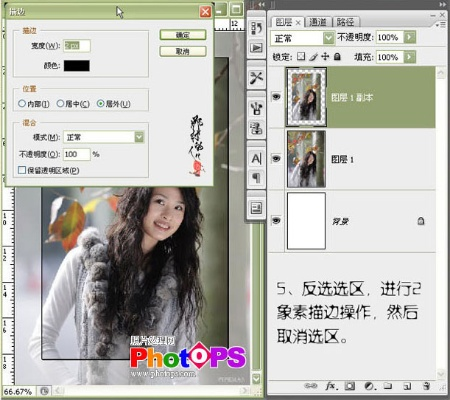Screen dimensions: 450x400
Task: Switch to the 通道 (Channels) tab
Action: (x=318, y=22)
